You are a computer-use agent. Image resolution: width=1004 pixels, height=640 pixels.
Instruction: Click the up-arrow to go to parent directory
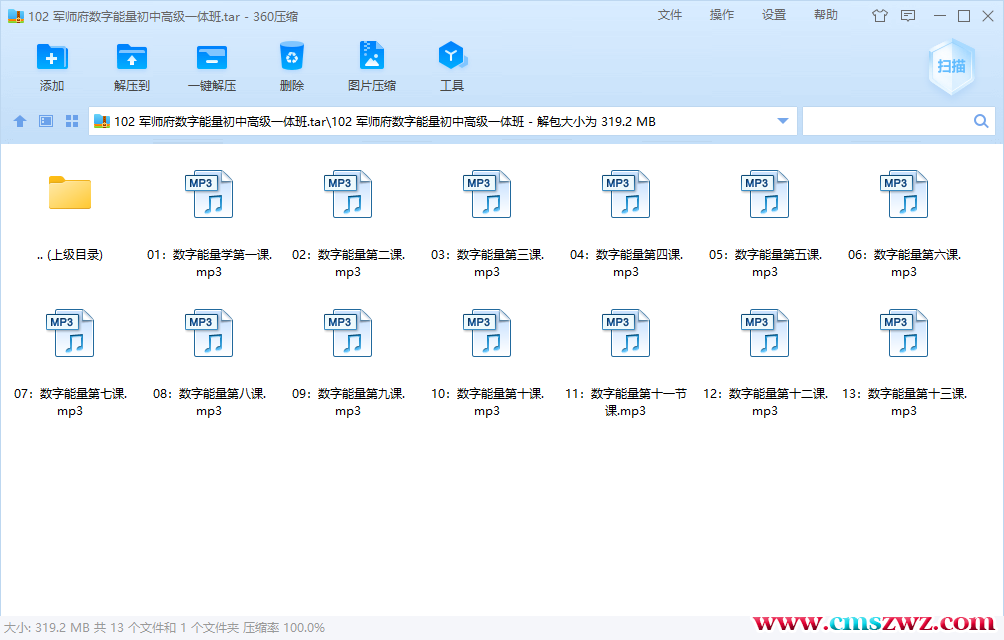tap(19, 120)
